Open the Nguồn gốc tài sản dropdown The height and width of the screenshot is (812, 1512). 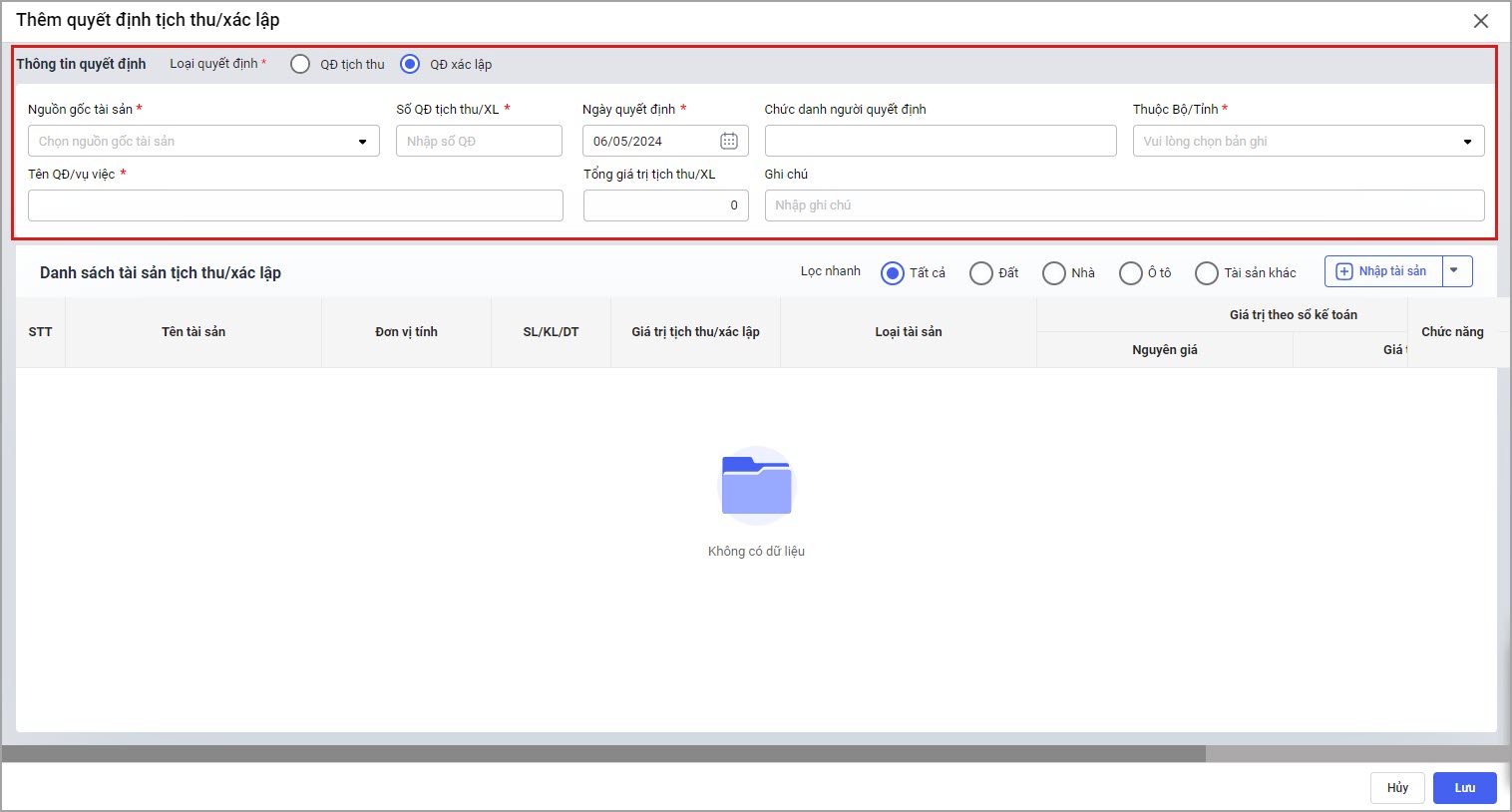coord(203,141)
